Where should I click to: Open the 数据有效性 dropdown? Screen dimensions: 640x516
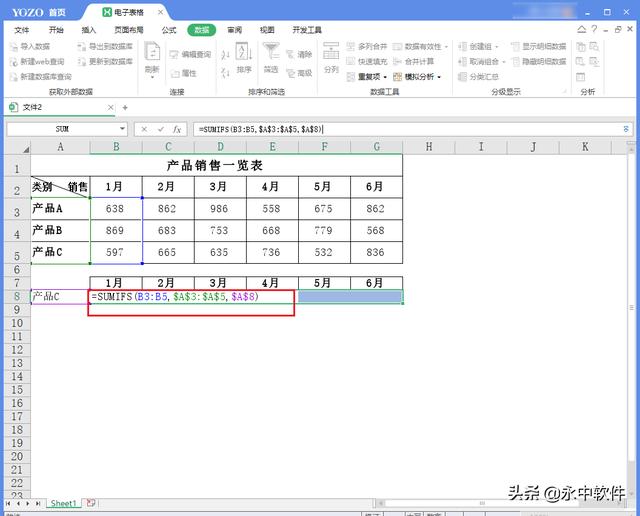(446, 47)
